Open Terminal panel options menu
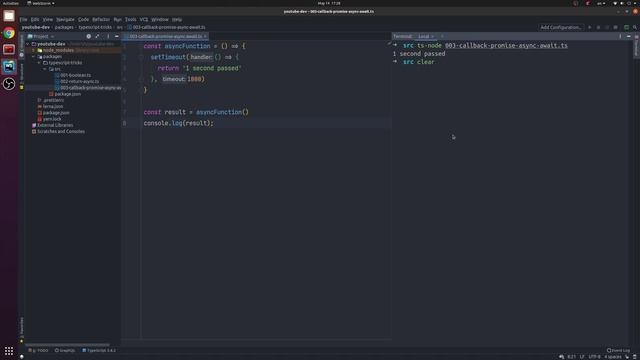640x360 pixels. pos(620,36)
